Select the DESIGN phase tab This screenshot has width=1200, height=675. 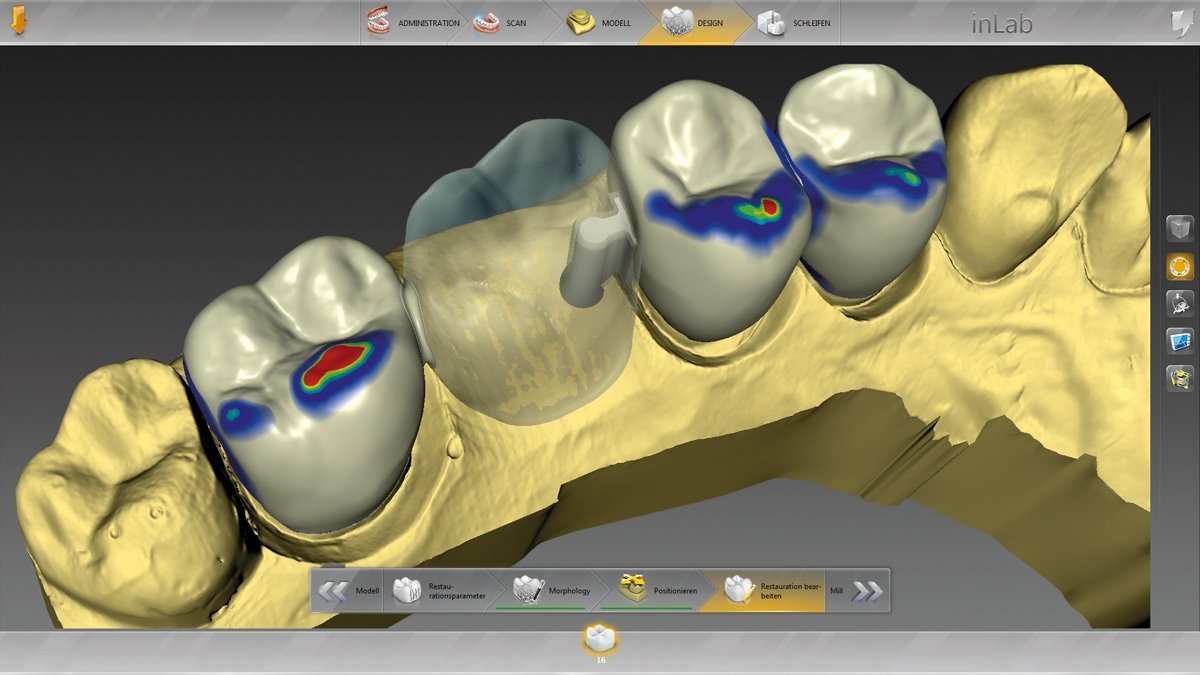pyautogui.click(x=692, y=22)
